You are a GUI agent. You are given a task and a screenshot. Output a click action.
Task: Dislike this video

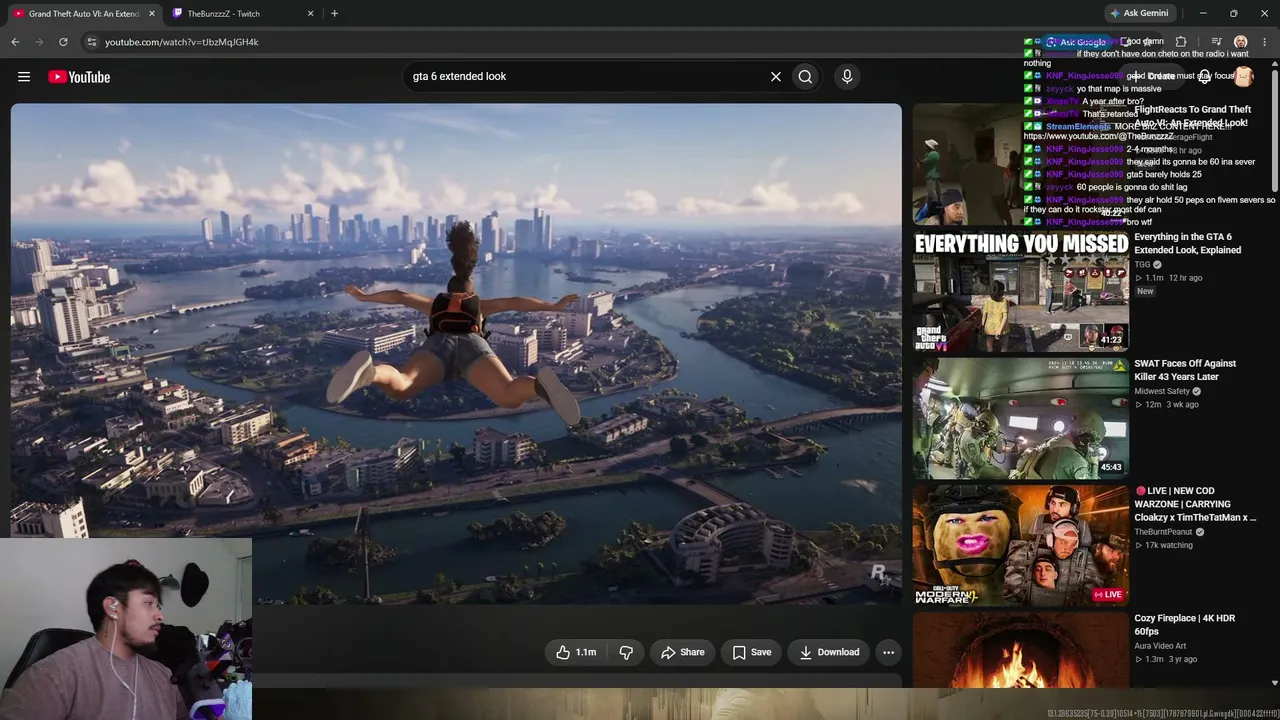(x=626, y=652)
